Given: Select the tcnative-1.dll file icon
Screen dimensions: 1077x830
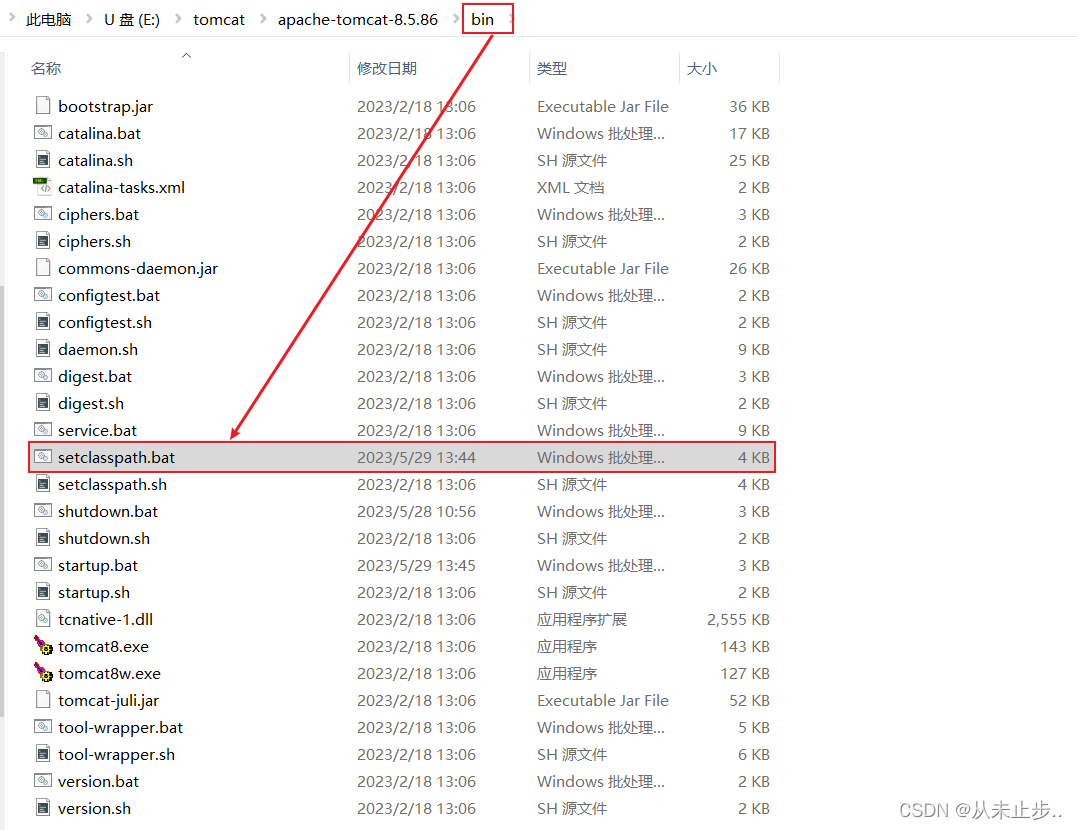Looking at the screenshot, I should click(42, 619).
